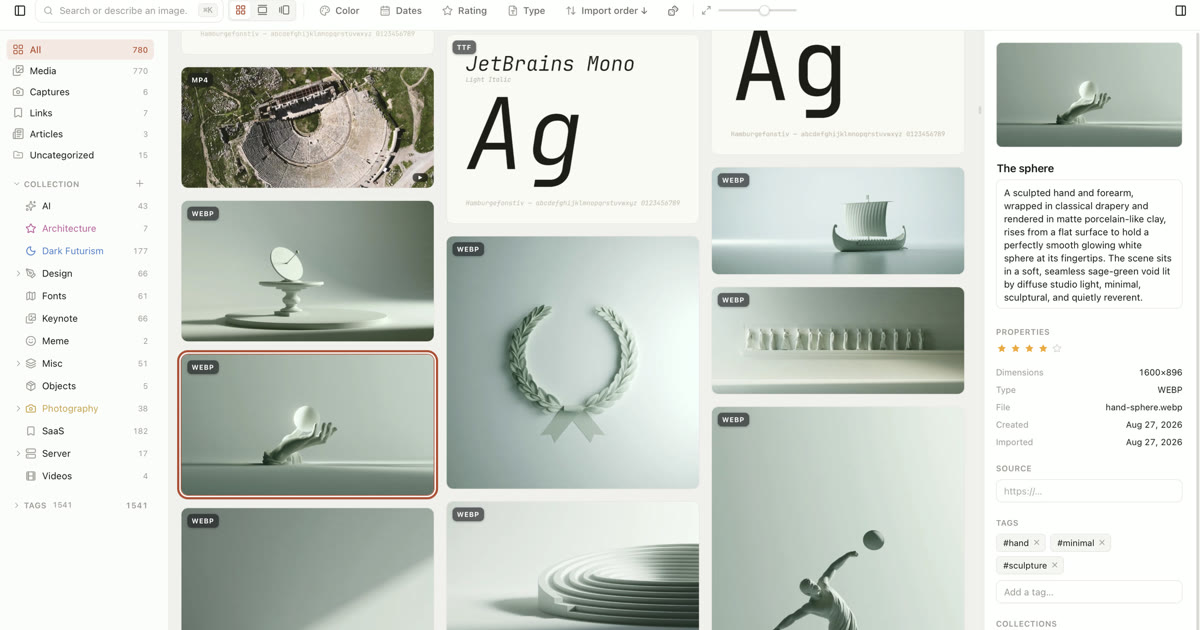The width and height of the screenshot is (1200, 630).
Task: Change the Import order sorting
Action: (x=607, y=11)
